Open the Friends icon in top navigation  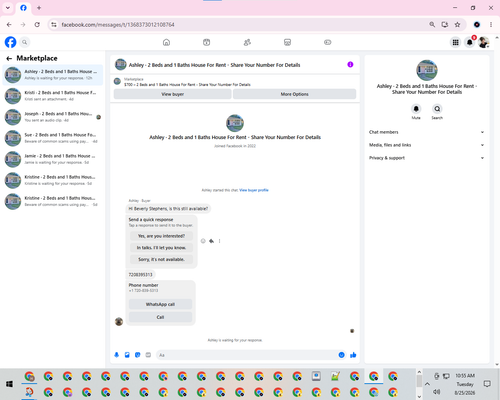point(247,42)
